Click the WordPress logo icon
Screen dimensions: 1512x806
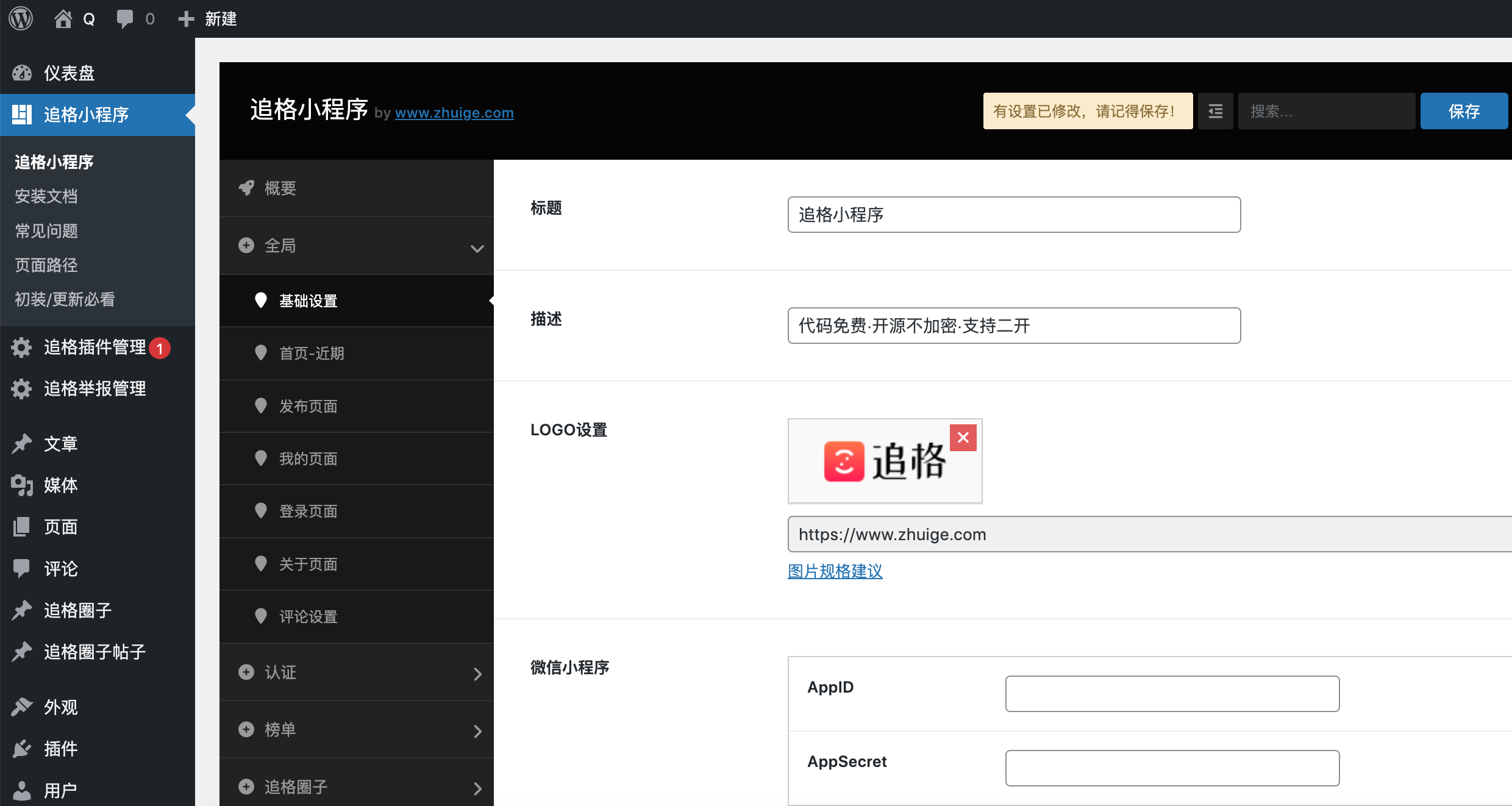[21, 19]
